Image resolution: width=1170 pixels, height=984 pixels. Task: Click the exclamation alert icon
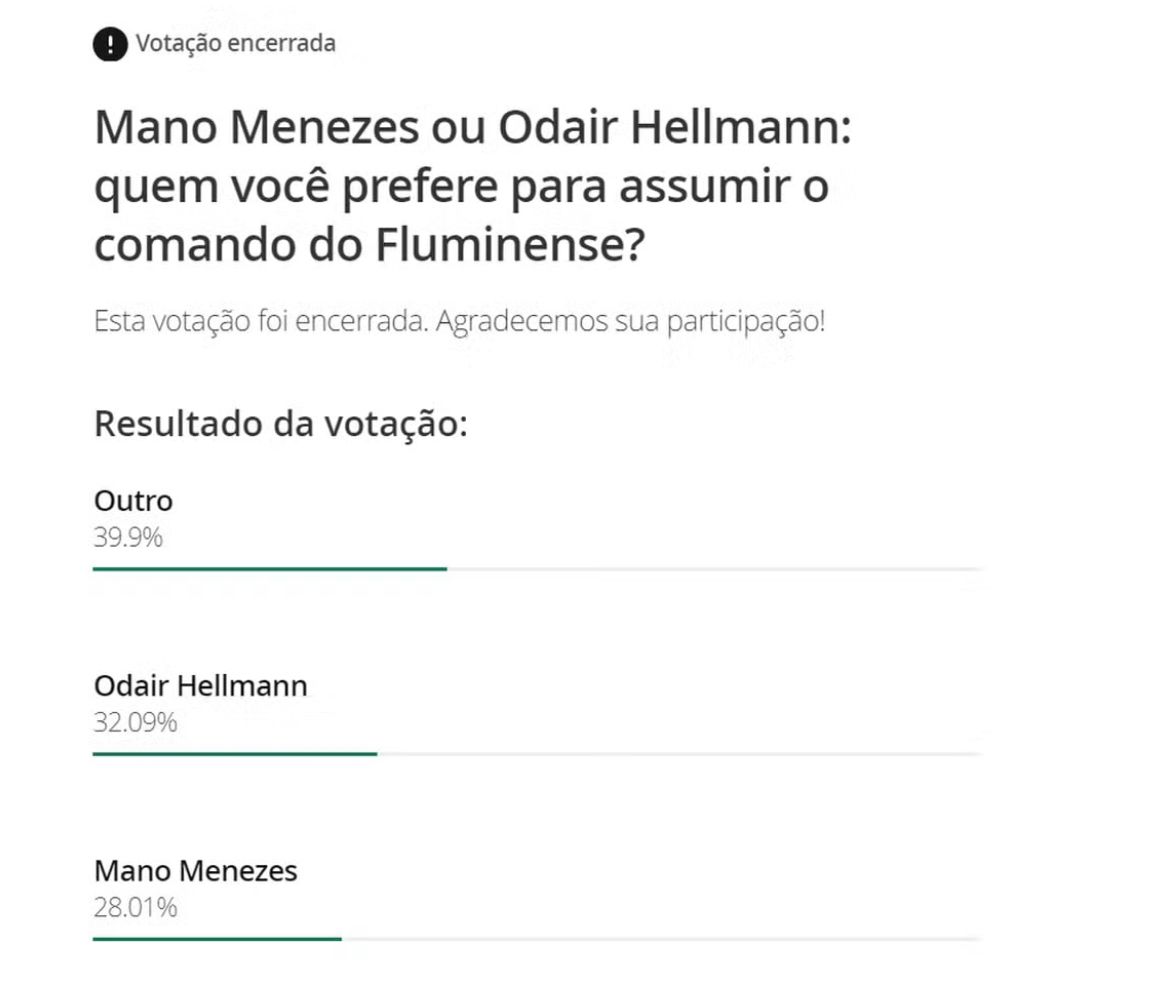(110, 44)
